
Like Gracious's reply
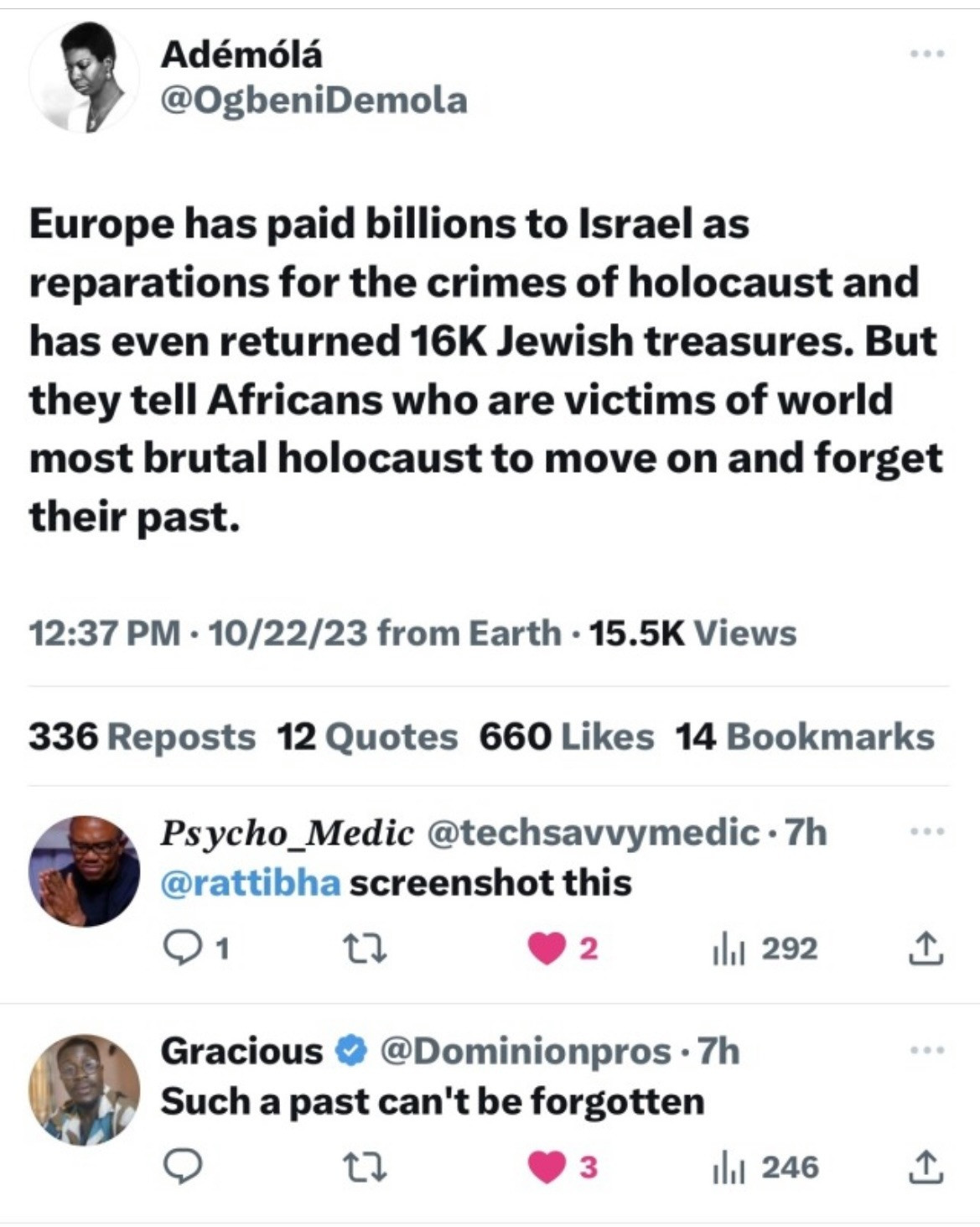point(547,1167)
